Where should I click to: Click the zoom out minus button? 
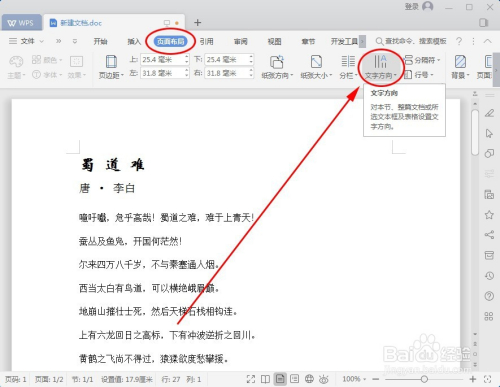pyautogui.click(x=376, y=379)
